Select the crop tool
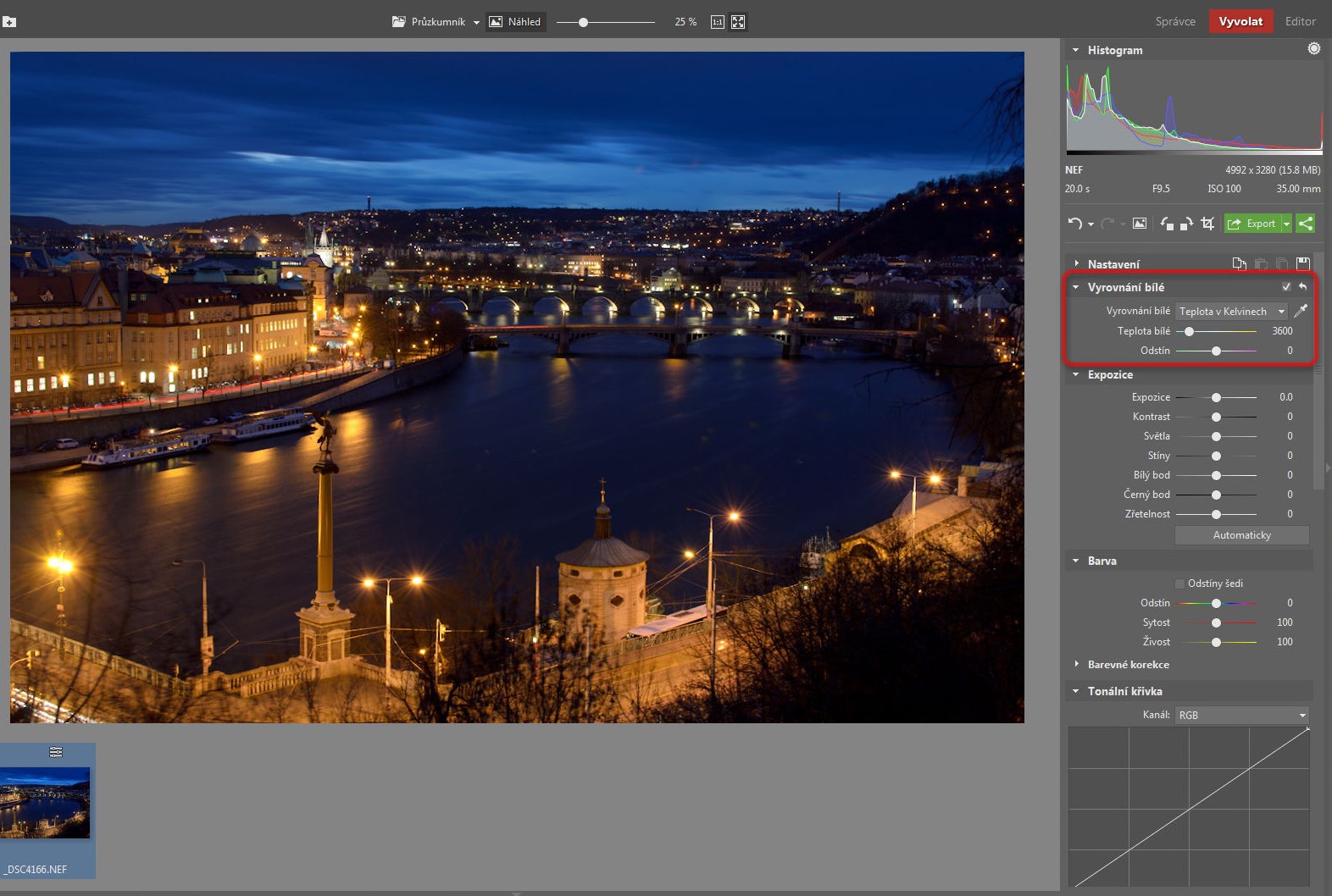 coord(1207,224)
